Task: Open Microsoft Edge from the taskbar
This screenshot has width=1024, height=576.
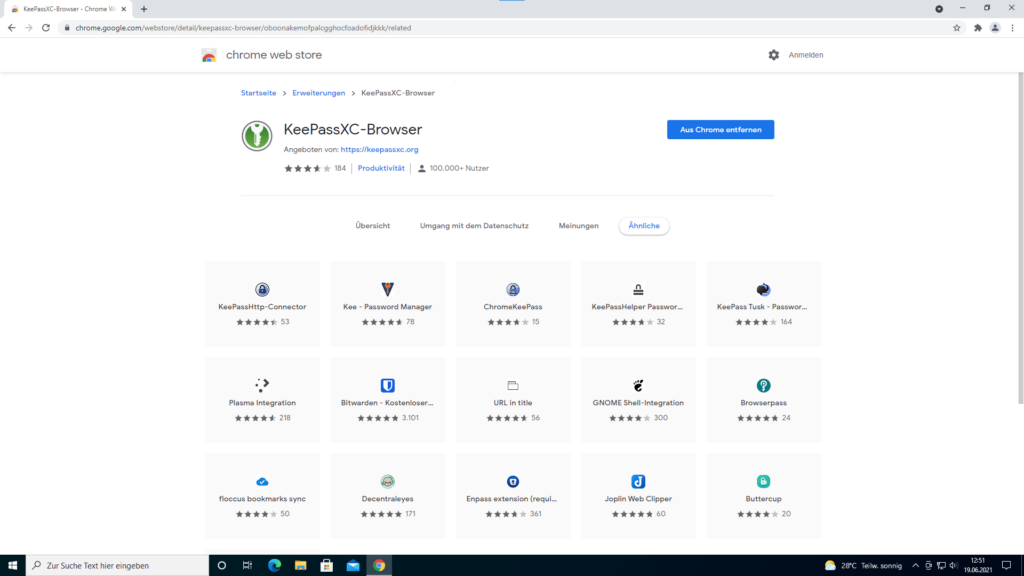Action: pyautogui.click(x=274, y=566)
